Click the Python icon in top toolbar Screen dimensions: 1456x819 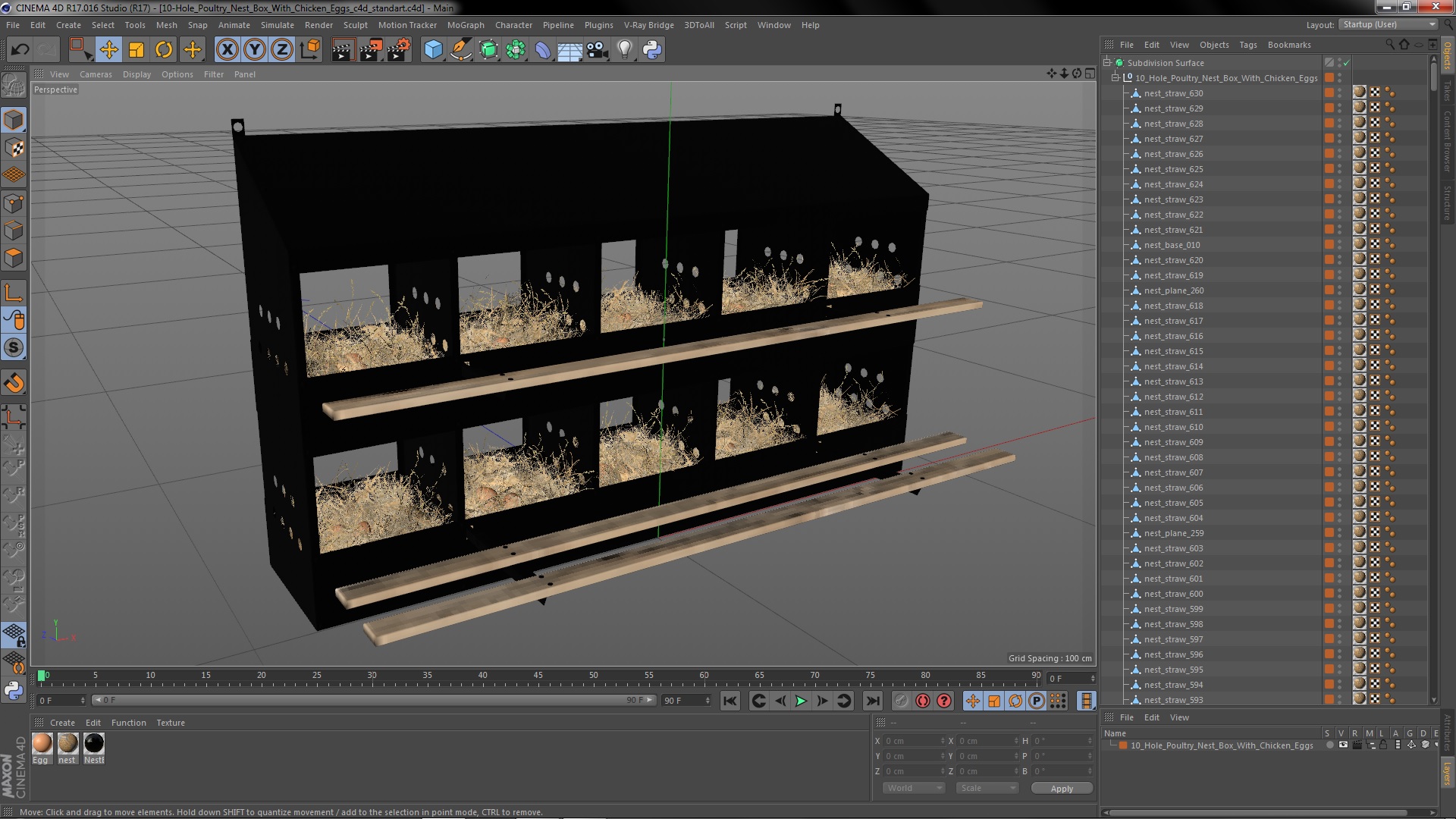(x=652, y=50)
